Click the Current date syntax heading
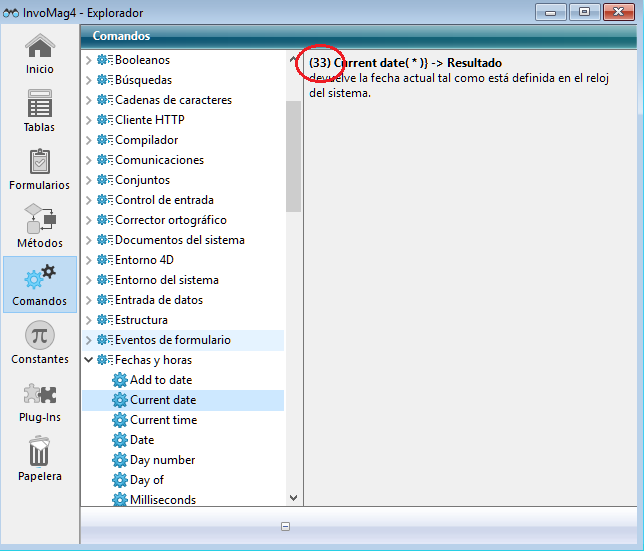The width and height of the screenshot is (644, 551). [x=405, y=63]
